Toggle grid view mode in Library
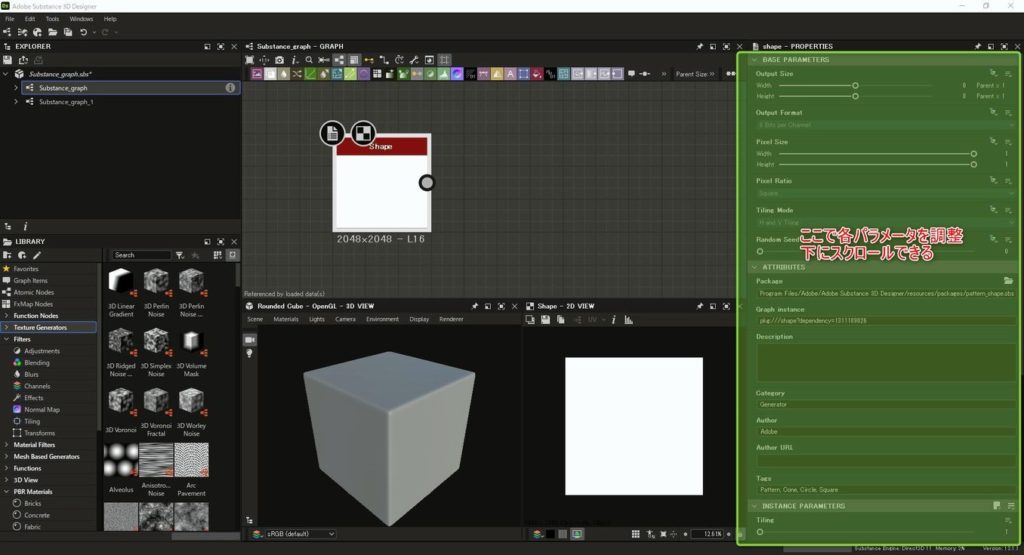 point(217,255)
